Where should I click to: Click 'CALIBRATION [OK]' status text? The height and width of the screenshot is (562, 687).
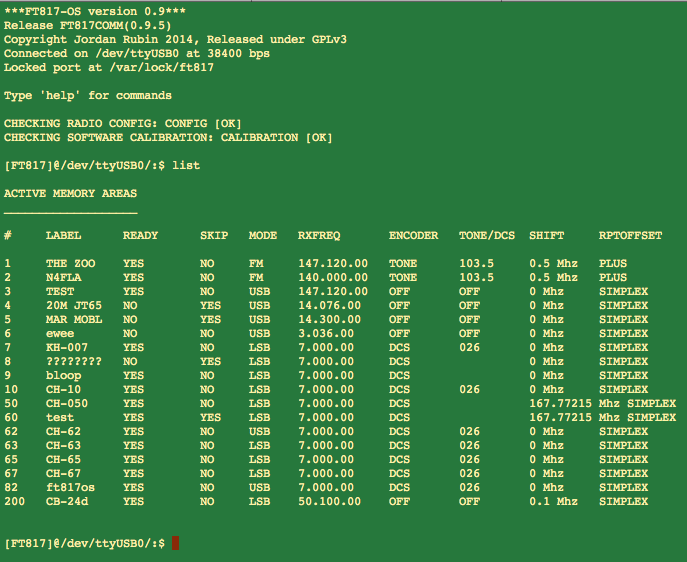tap(276, 138)
